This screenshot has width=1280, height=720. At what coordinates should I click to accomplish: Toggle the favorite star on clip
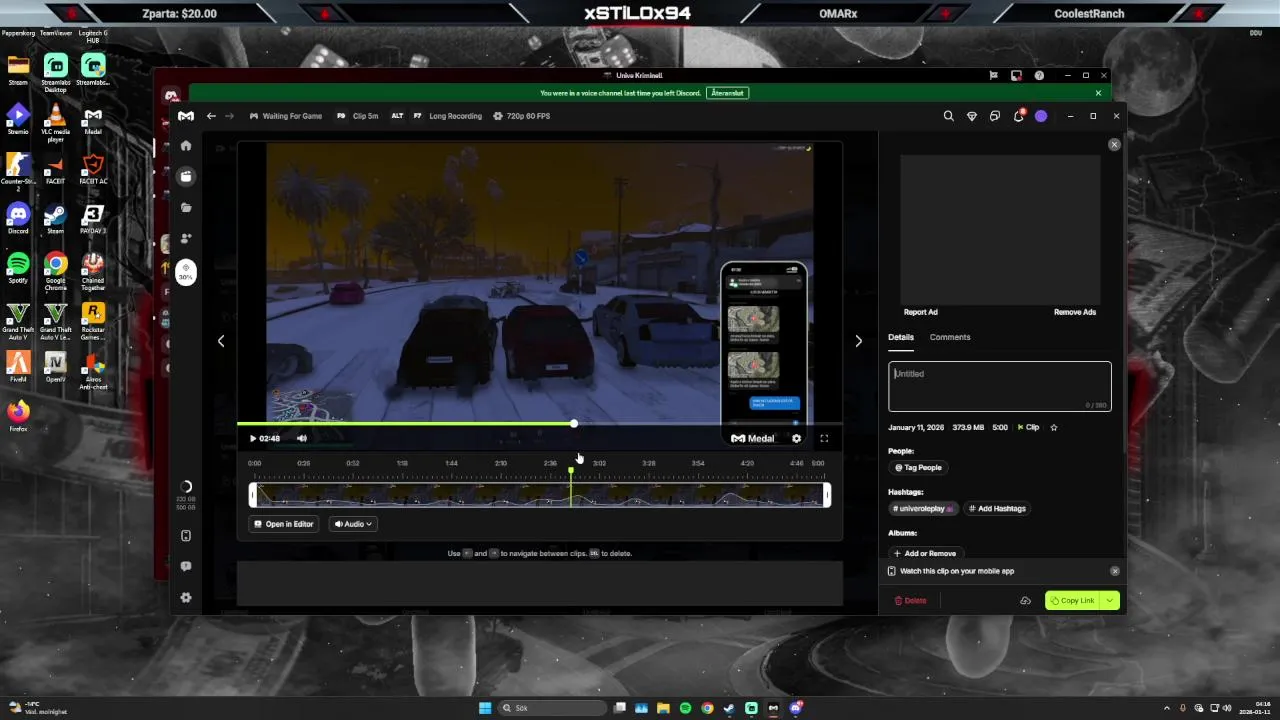pos(1053,427)
